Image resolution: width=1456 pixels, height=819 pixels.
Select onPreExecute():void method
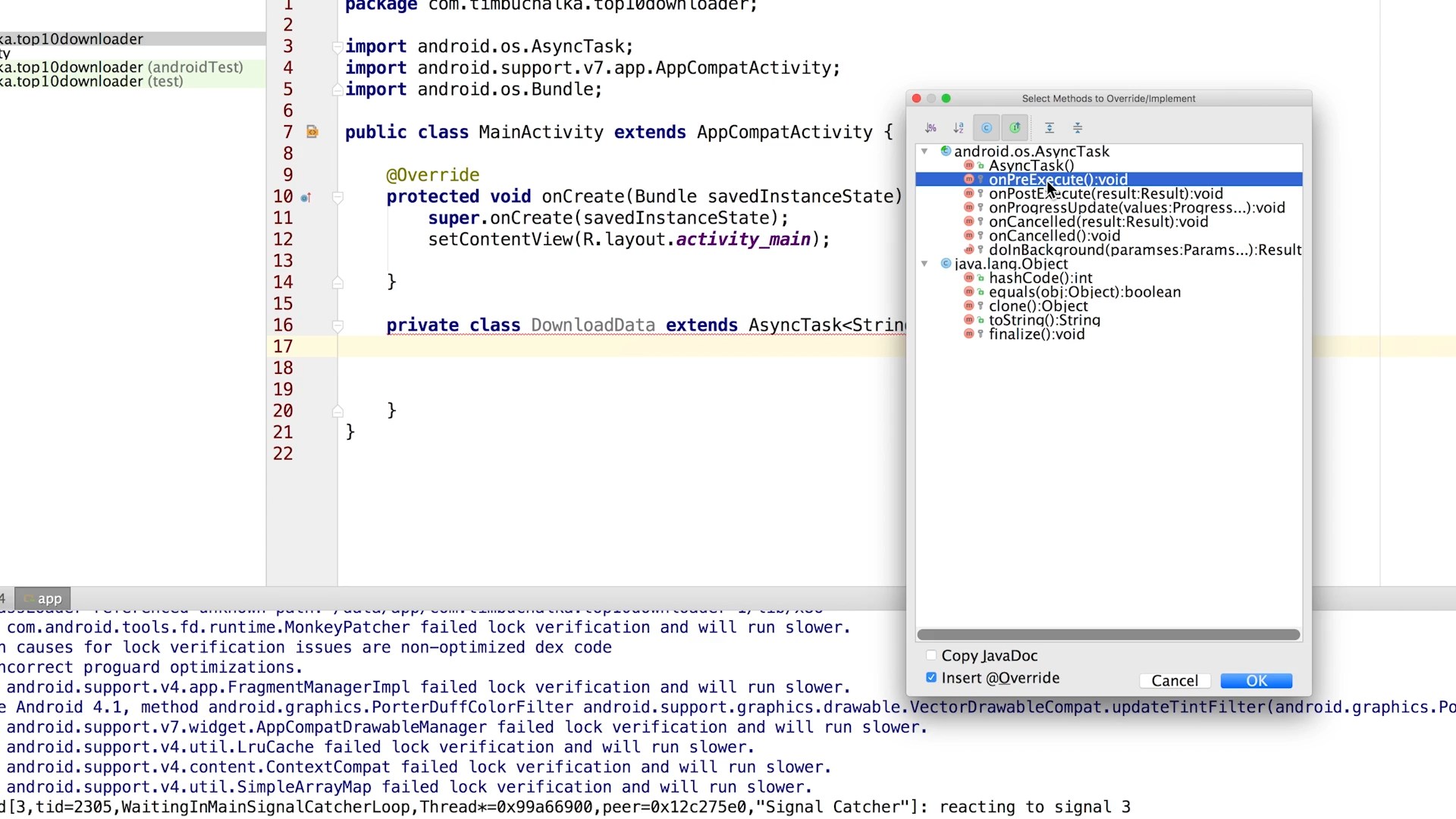pos(1109,180)
